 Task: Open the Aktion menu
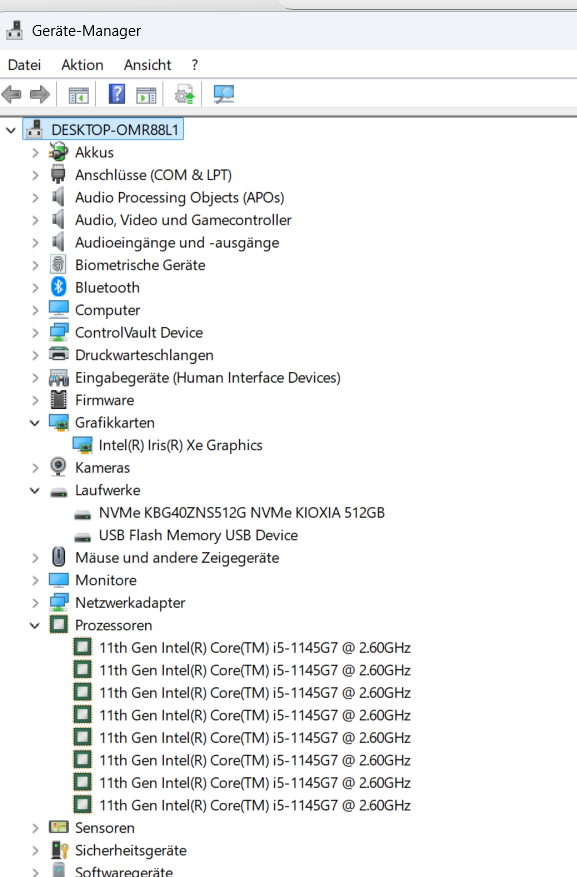click(82, 65)
